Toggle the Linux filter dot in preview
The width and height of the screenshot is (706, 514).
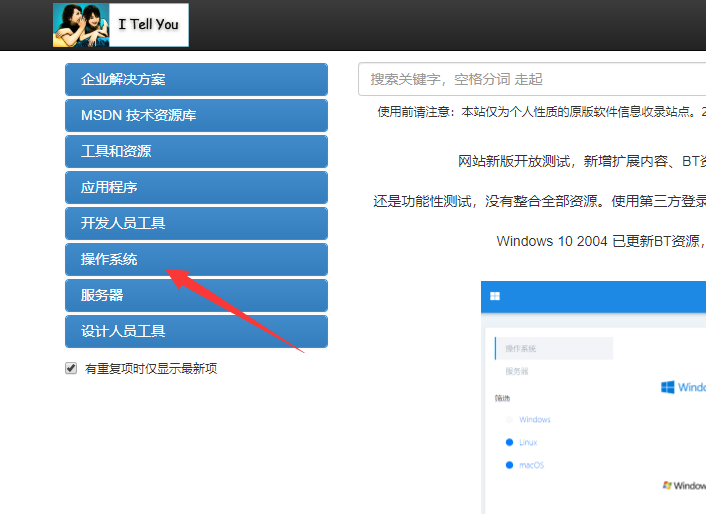point(509,442)
